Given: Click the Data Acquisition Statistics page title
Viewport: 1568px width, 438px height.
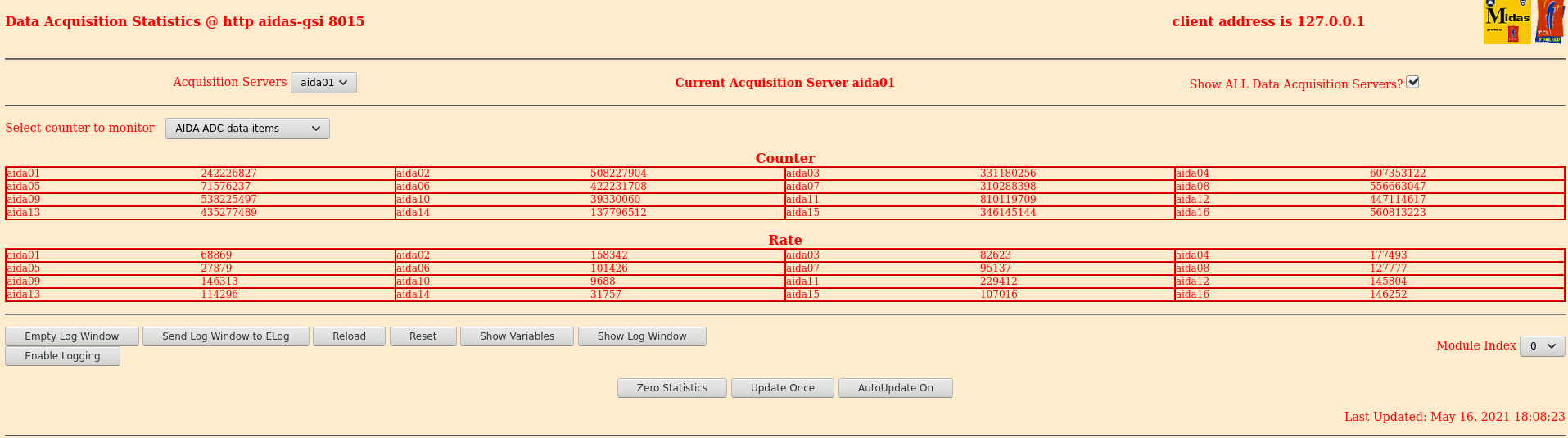Looking at the screenshot, I should [x=185, y=21].
